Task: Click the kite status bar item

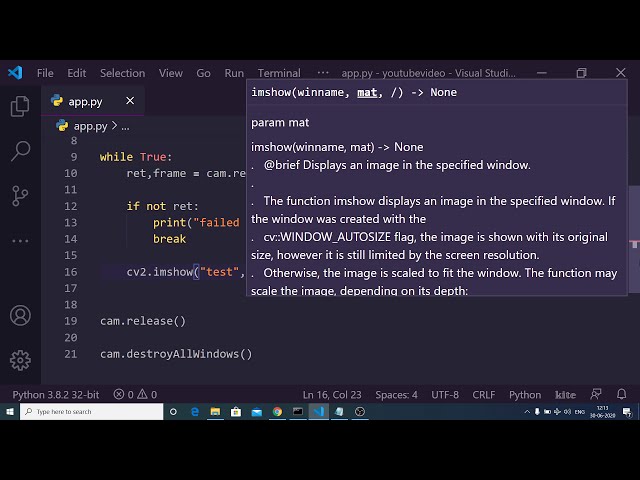Action: point(565,395)
